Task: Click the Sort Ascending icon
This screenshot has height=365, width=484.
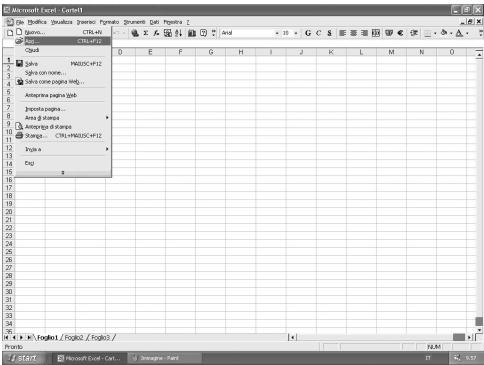Action: point(179,33)
